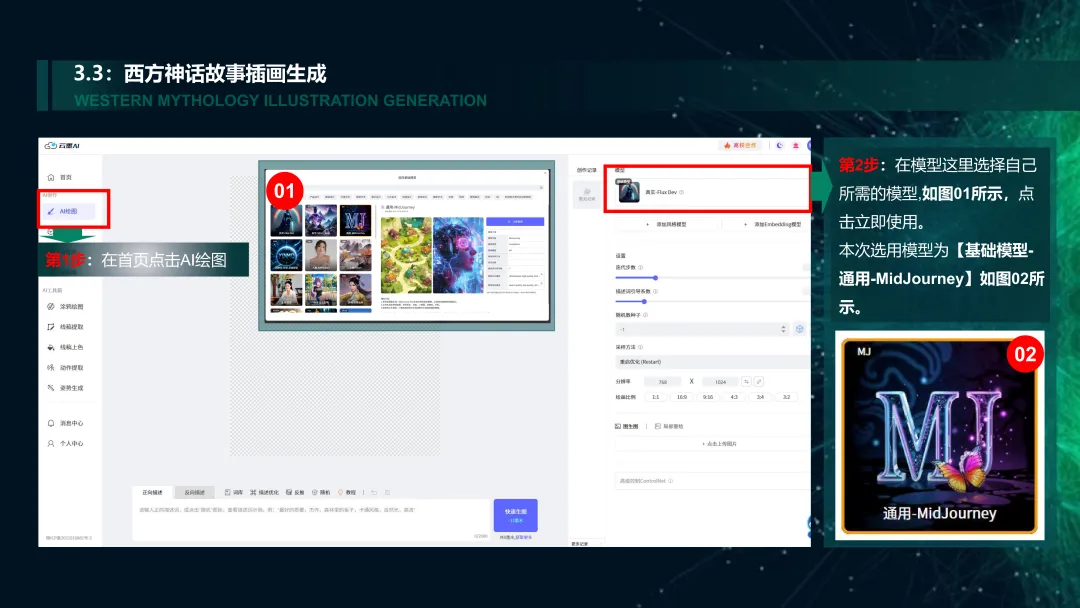The width and height of the screenshot is (1080, 608).
Task: Switch to the 图生图 tab
Action: pyautogui.click(x=627, y=427)
